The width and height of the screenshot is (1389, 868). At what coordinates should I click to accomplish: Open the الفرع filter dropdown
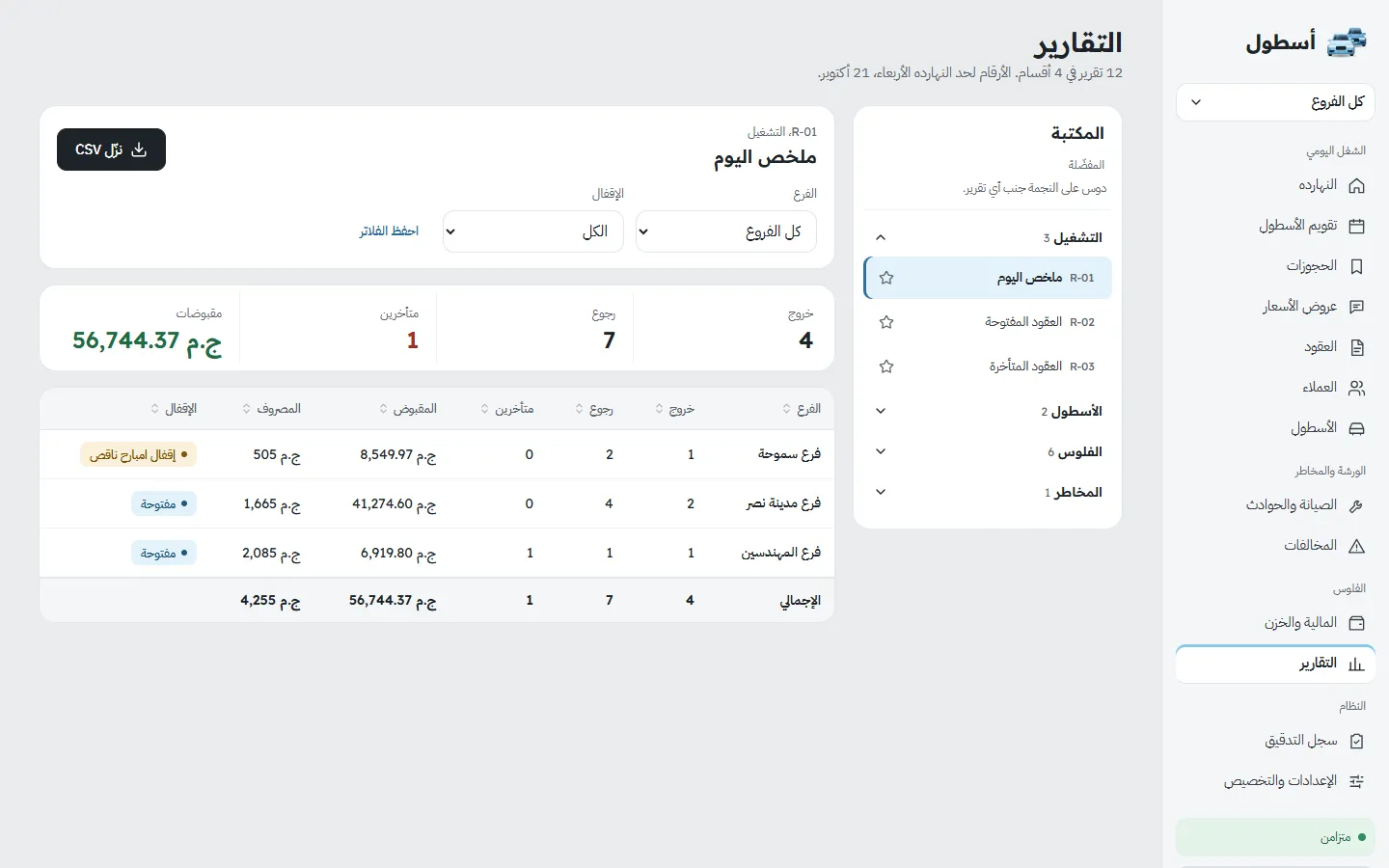coord(726,231)
